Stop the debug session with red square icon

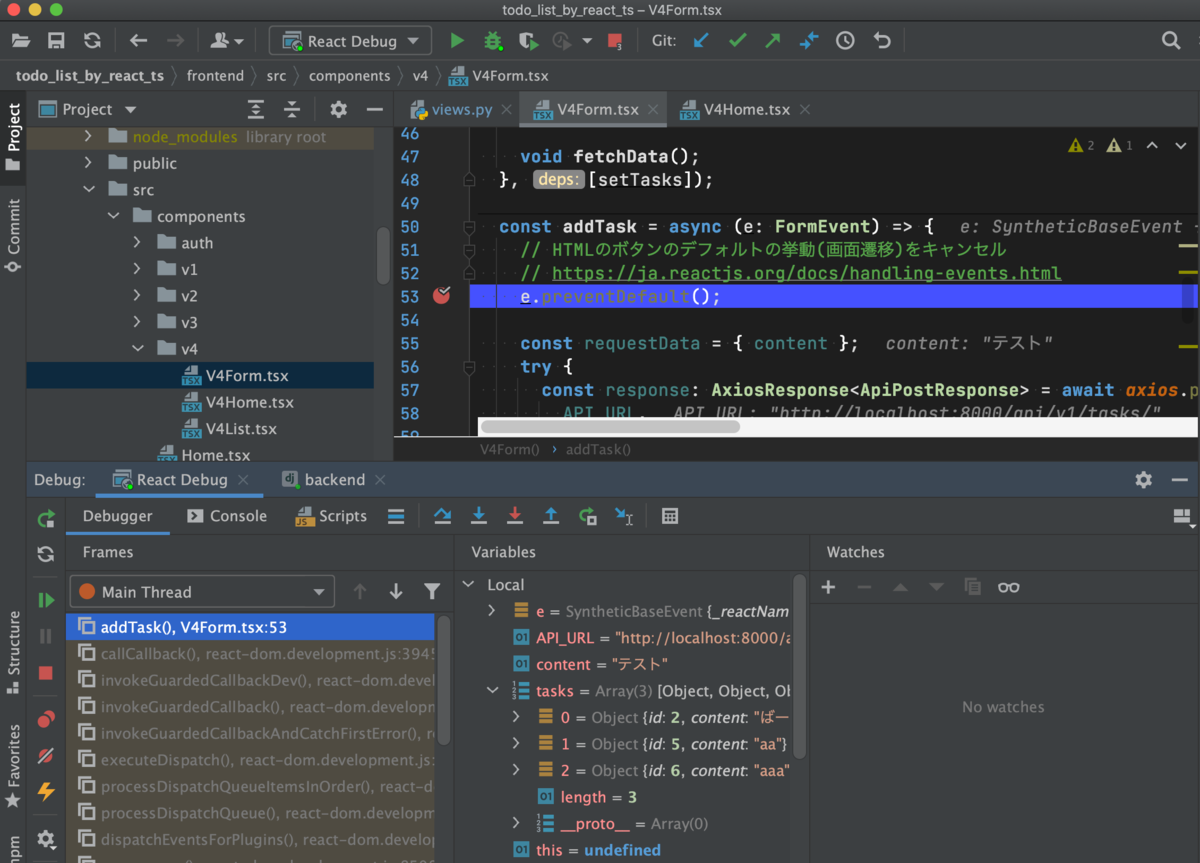click(x=45, y=673)
